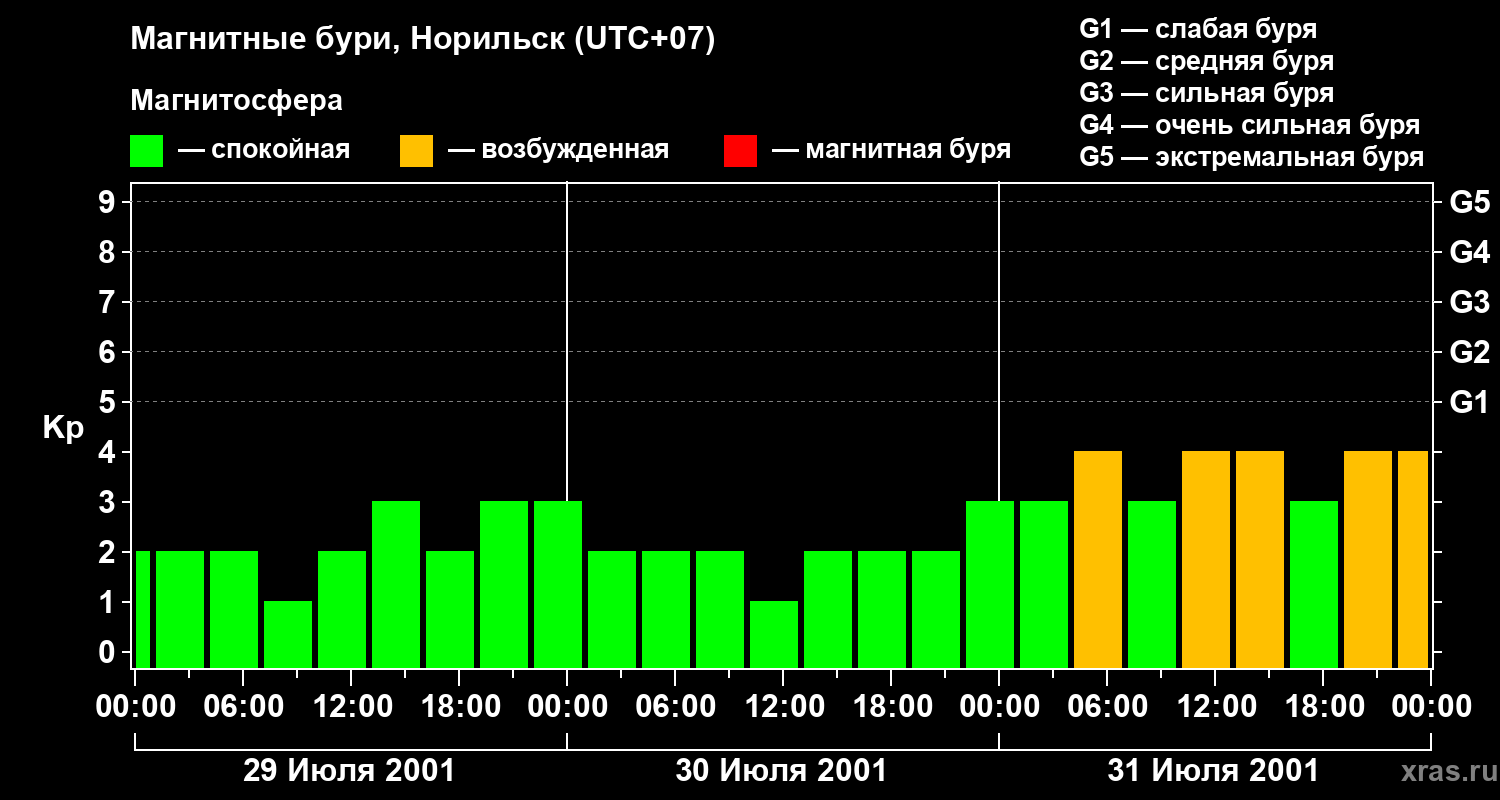
Task: Click the 'G1 — слабая буря' legend line
Action: pyautogui.click(x=1198, y=29)
